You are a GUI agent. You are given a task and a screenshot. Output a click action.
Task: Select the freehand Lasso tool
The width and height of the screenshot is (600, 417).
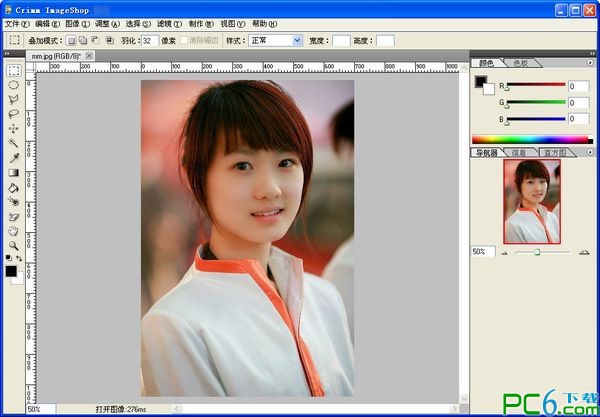[x=14, y=114]
